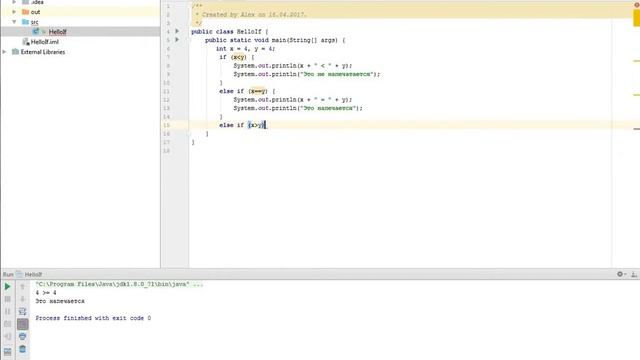This screenshot has width=640, height=360.
Task: Click line number 15 in gutter
Action: coord(167,125)
